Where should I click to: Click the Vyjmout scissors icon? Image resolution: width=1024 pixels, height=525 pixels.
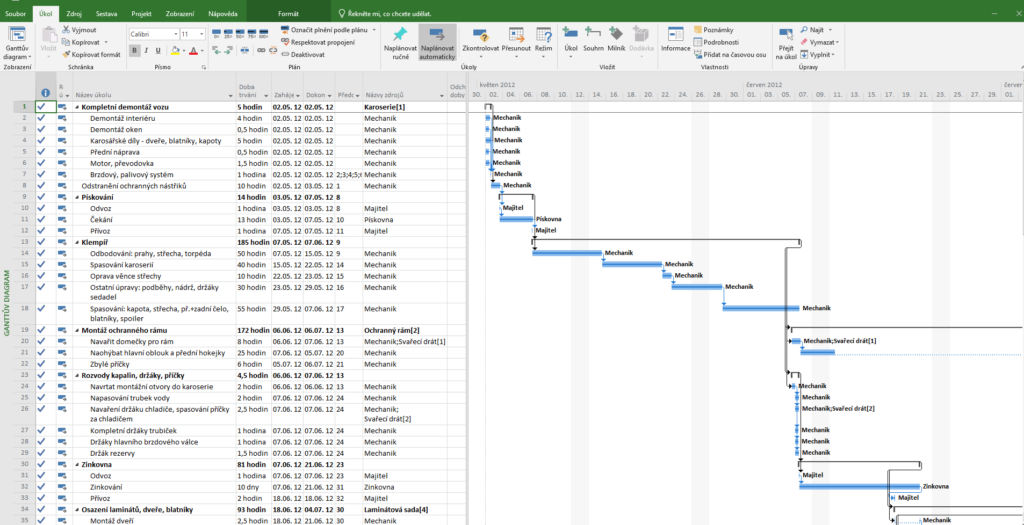65,31
